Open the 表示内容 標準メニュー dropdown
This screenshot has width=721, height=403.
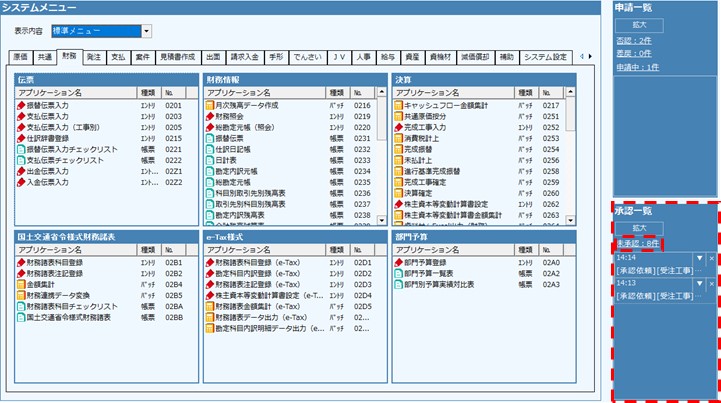coord(146,31)
